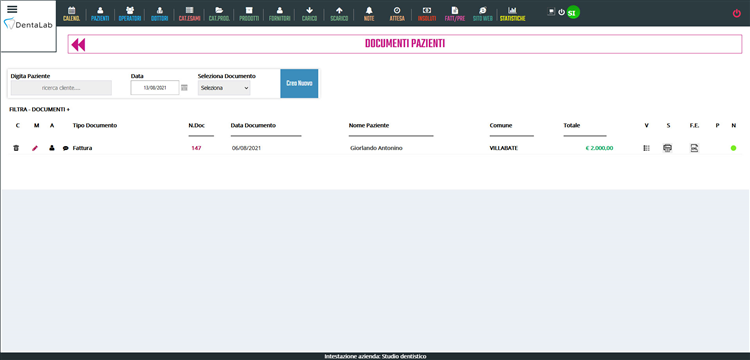Open the FORNITORI section
This screenshot has height=360, width=750.
(x=280, y=14)
